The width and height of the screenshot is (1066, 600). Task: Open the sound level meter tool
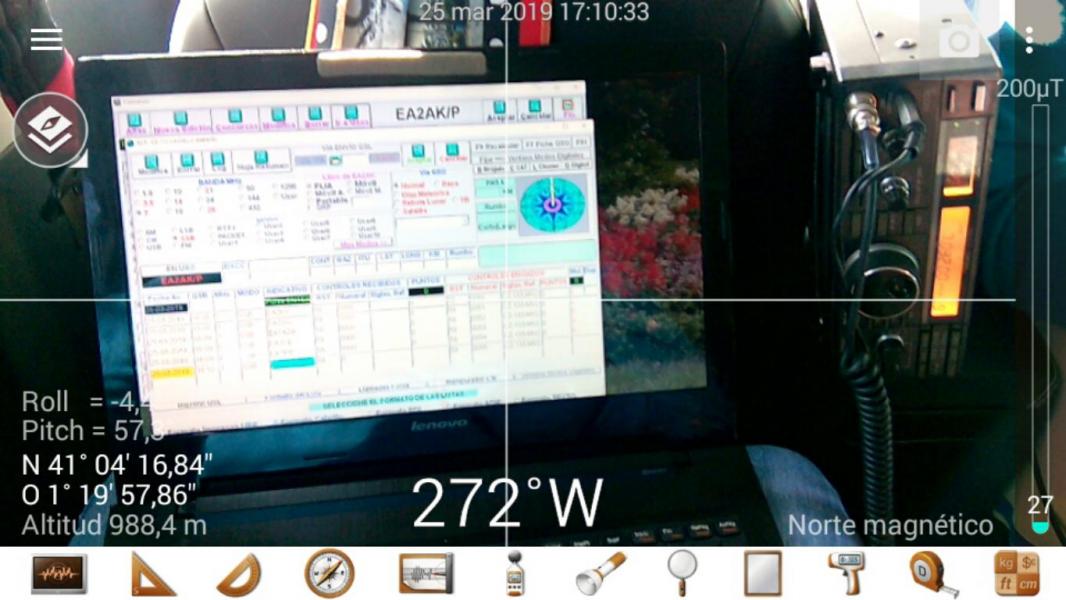click(x=515, y=574)
